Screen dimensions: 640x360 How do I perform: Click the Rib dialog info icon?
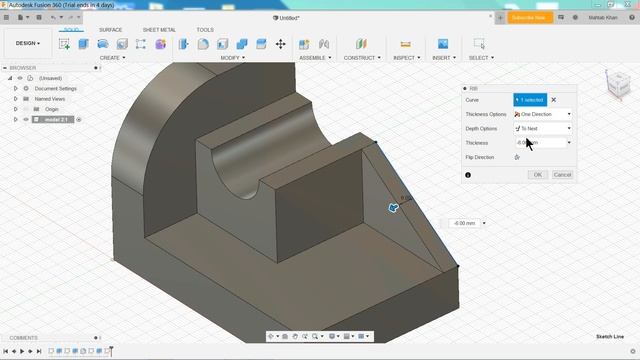click(468, 175)
